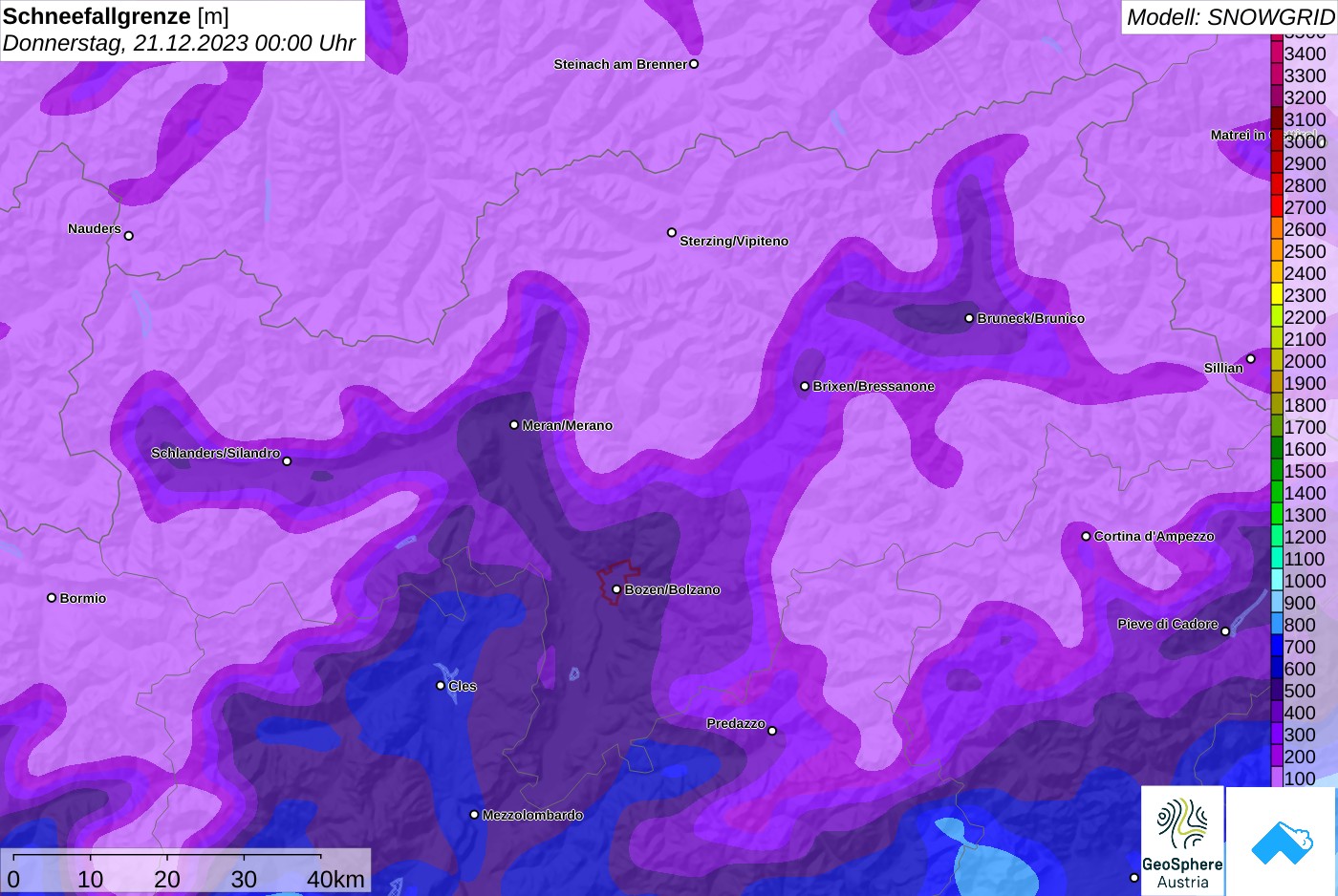Select the Schlanders/Silandro marker dot
1338x896 pixels.
(287, 461)
